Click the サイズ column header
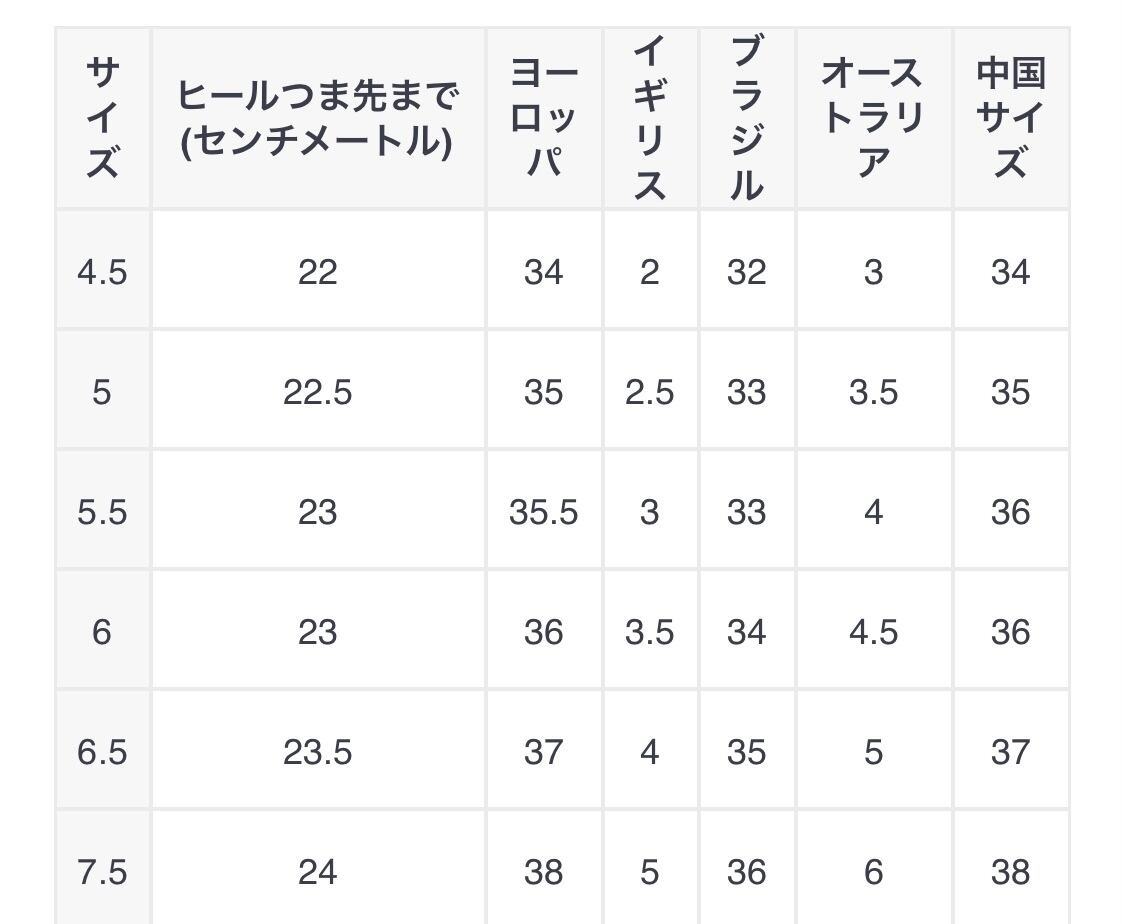 click(102, 118)
